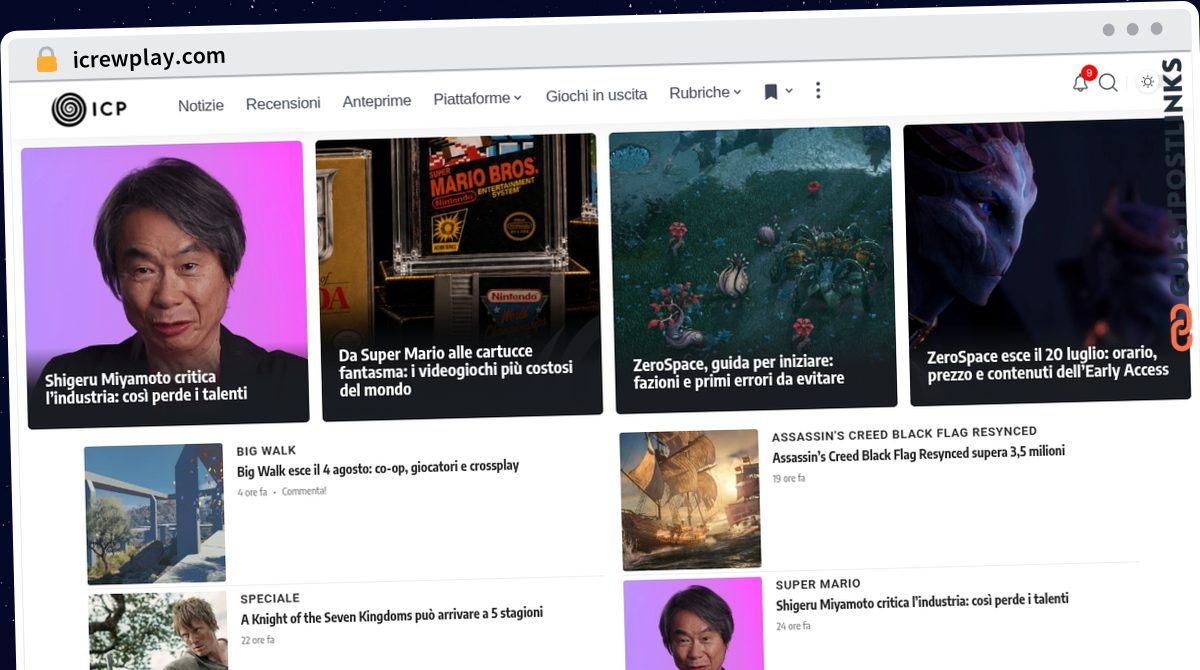This screenshot has width=1200, height=670.
Task: Open Big Walk esce il 4 agosto headline
Action: click(x=378, y=468)
